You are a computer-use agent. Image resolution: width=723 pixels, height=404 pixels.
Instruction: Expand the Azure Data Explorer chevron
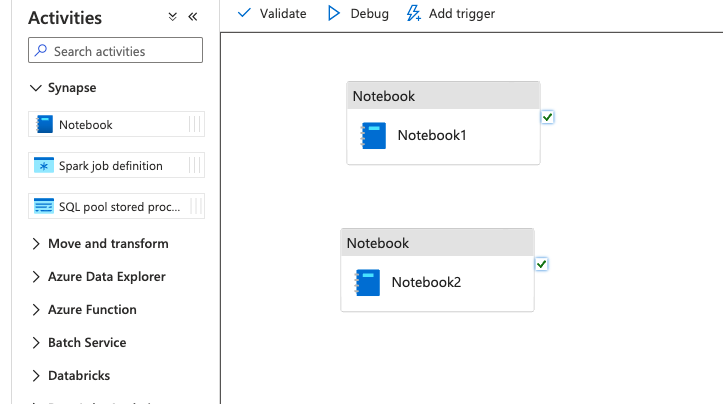click(36, 277)
